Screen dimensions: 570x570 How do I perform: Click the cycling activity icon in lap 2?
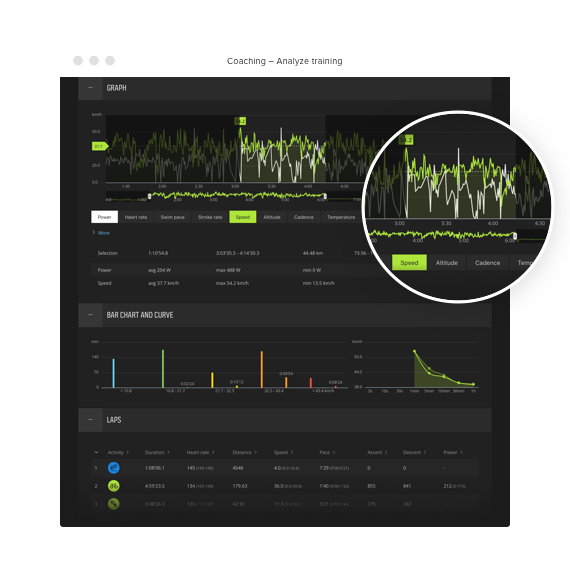[113, 486]
